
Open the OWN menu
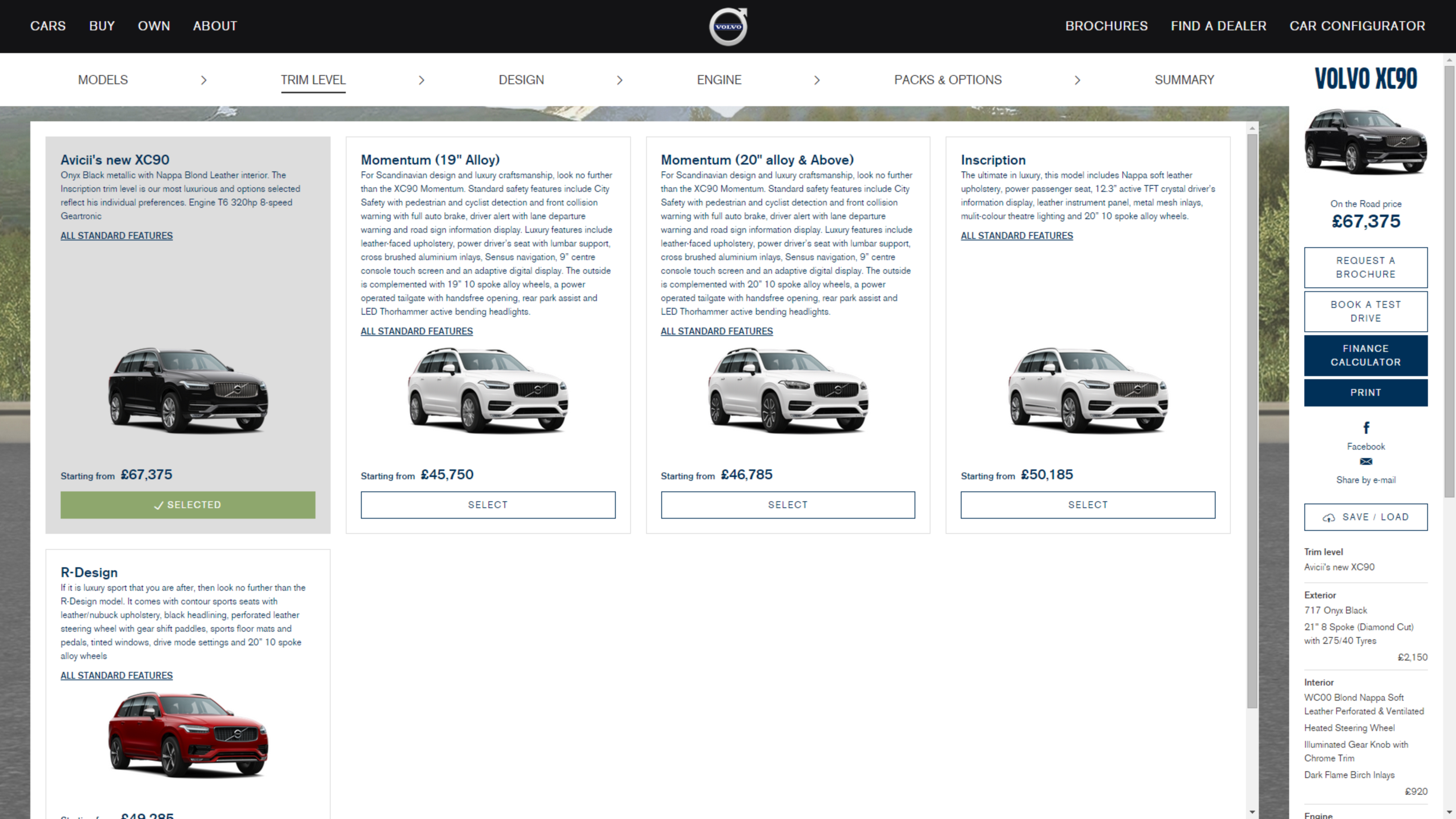154,26
